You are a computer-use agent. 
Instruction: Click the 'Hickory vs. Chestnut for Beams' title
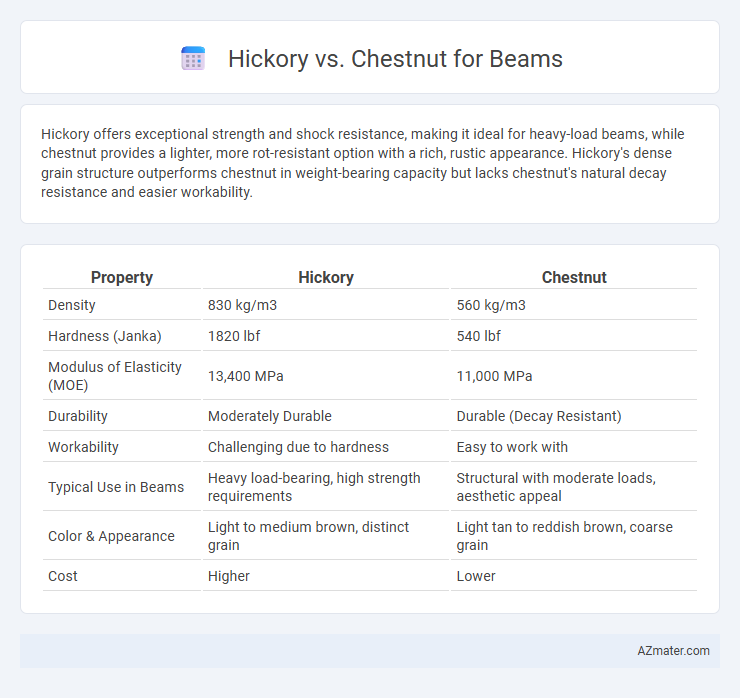tap(395, 59)
